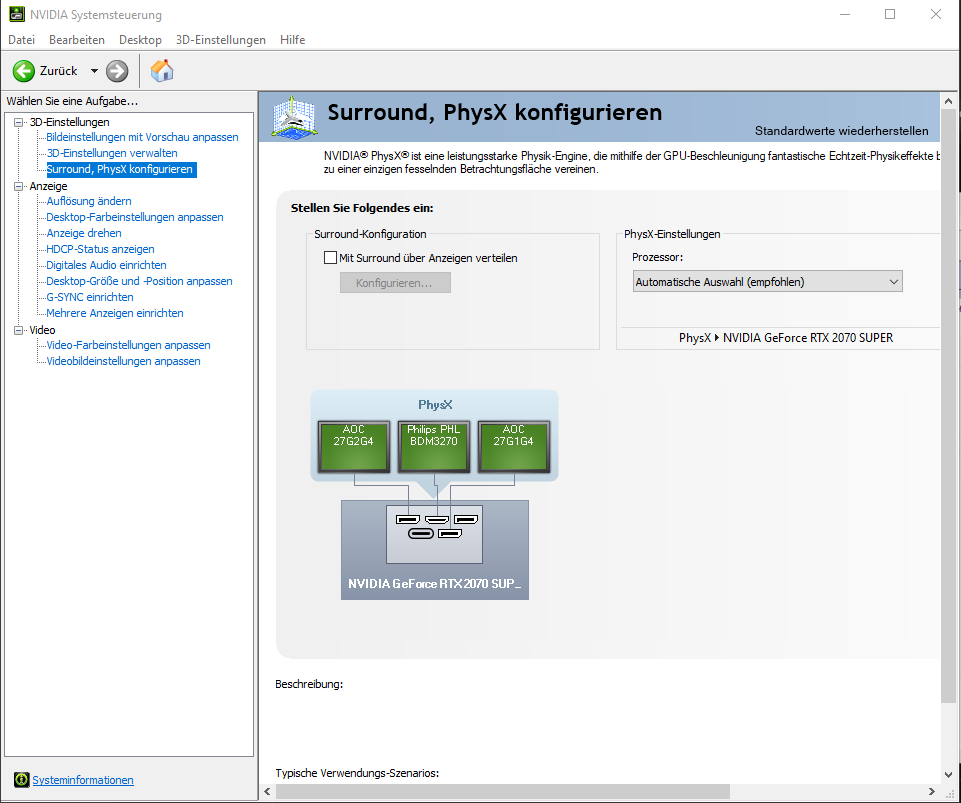Open Auflösung ändern

[89, 201]
